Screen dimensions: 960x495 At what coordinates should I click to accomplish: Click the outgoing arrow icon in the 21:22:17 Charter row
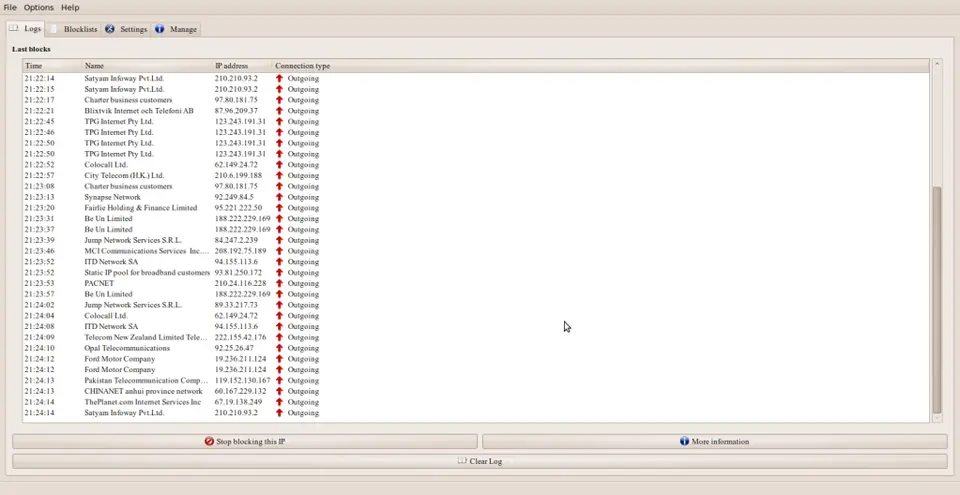[279, 100]
